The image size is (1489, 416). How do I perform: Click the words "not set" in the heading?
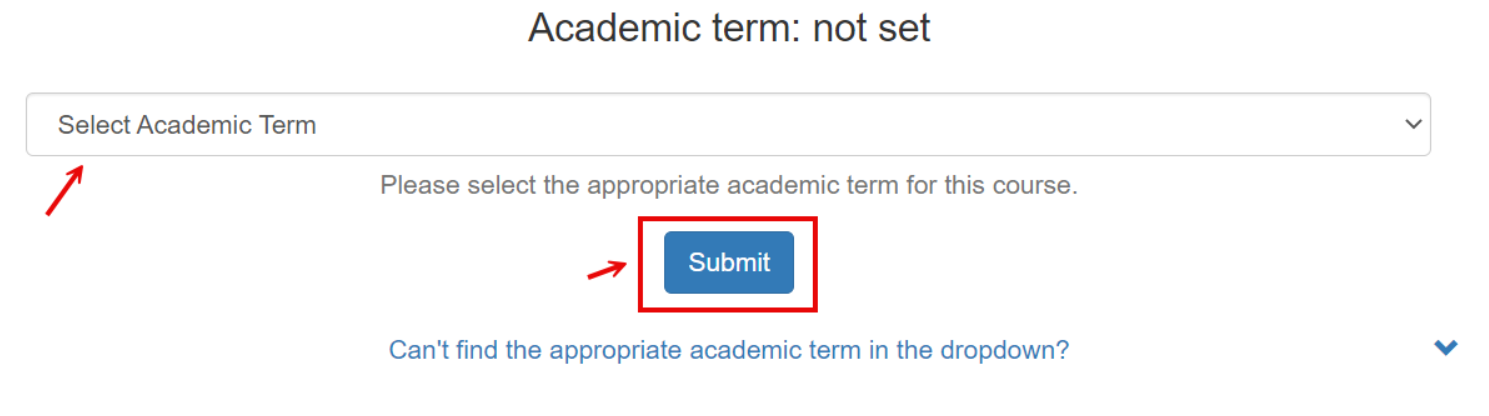pos(871,28)
